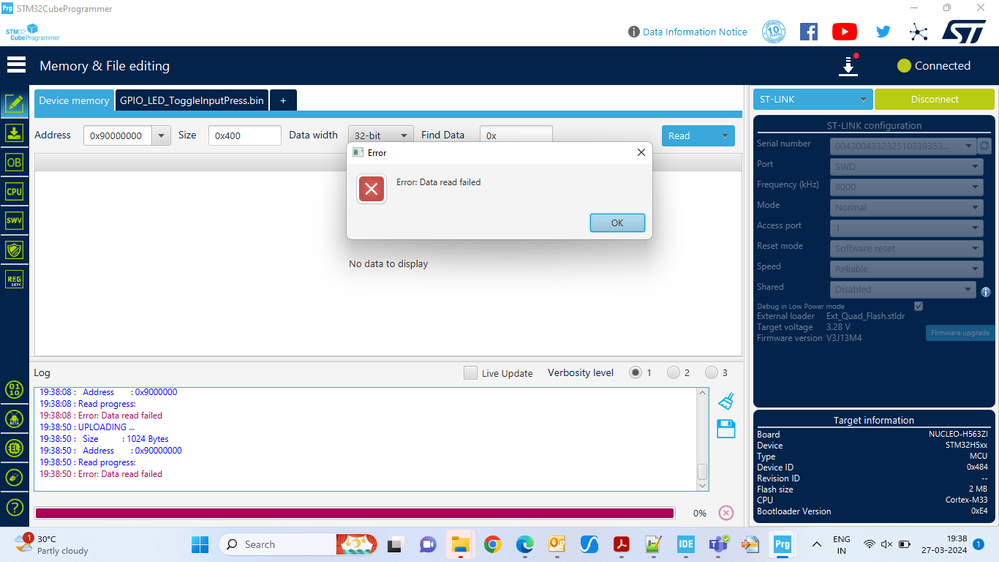Viewport: 999px width, 562px height.
Task: Select verbosity level 2 radio
Action: point(673,373)
